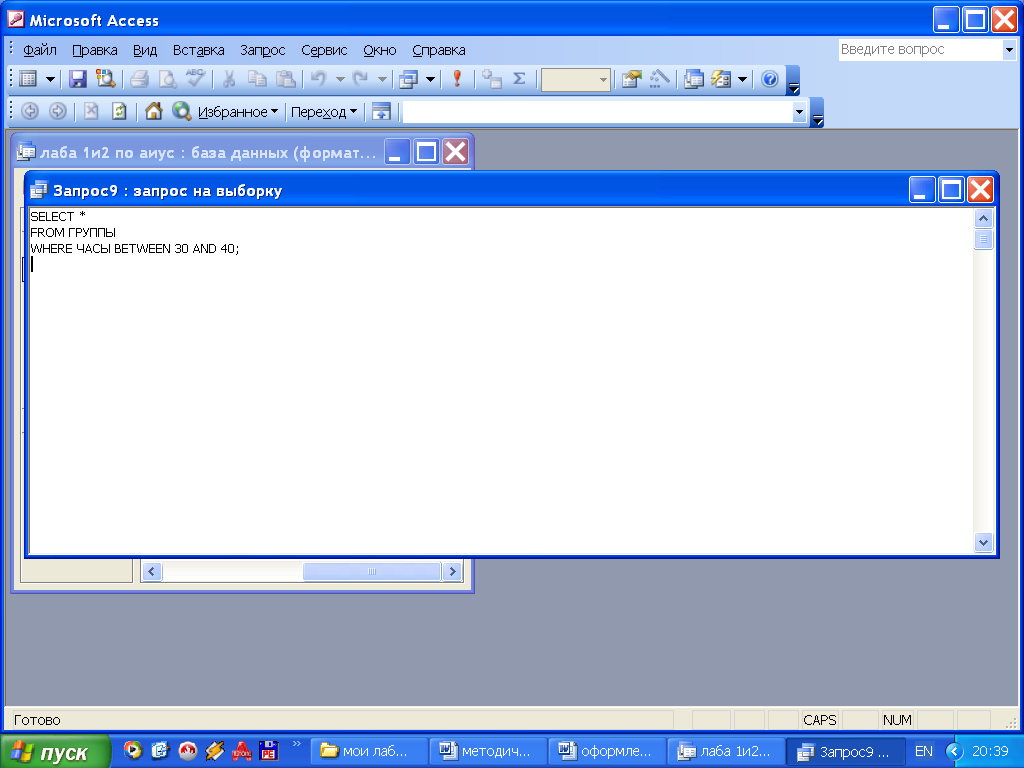Click the Search the Web icon
1024x768 pixels.
pos(181,112)
